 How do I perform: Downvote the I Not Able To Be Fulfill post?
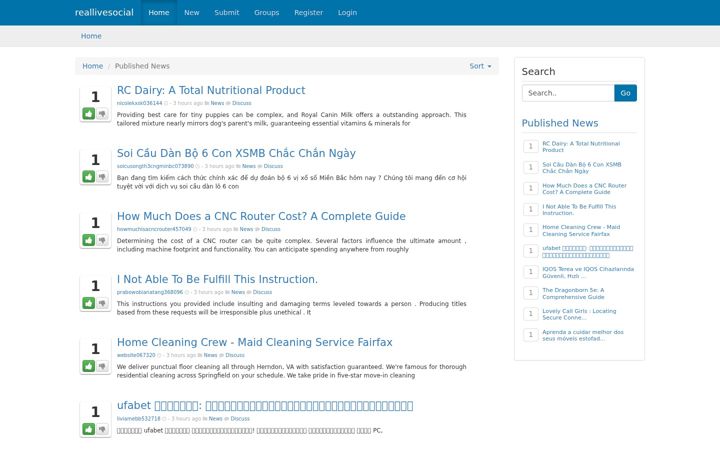(x=102, y=303)
